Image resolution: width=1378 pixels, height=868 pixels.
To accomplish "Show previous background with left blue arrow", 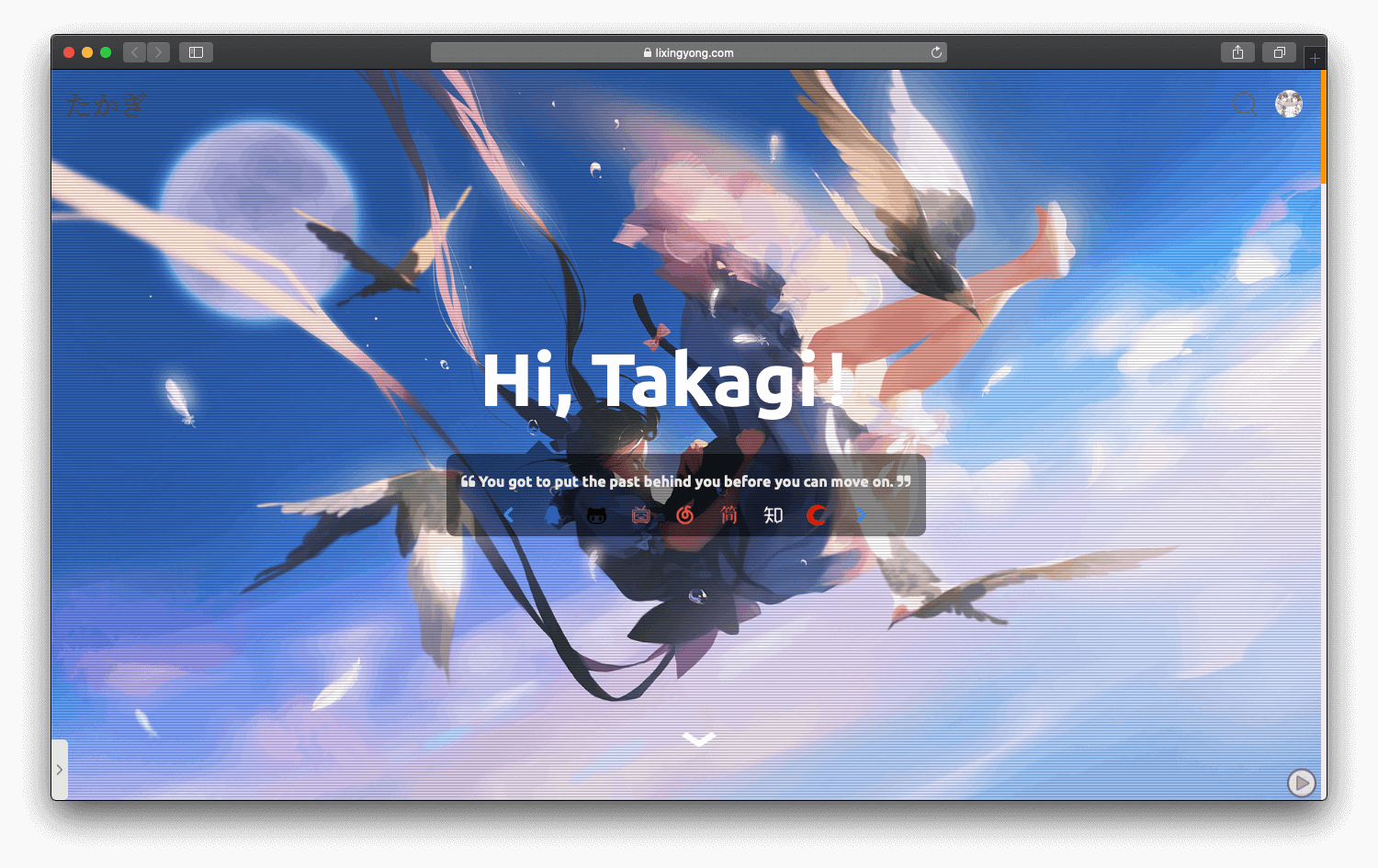I will click(509, 515).
